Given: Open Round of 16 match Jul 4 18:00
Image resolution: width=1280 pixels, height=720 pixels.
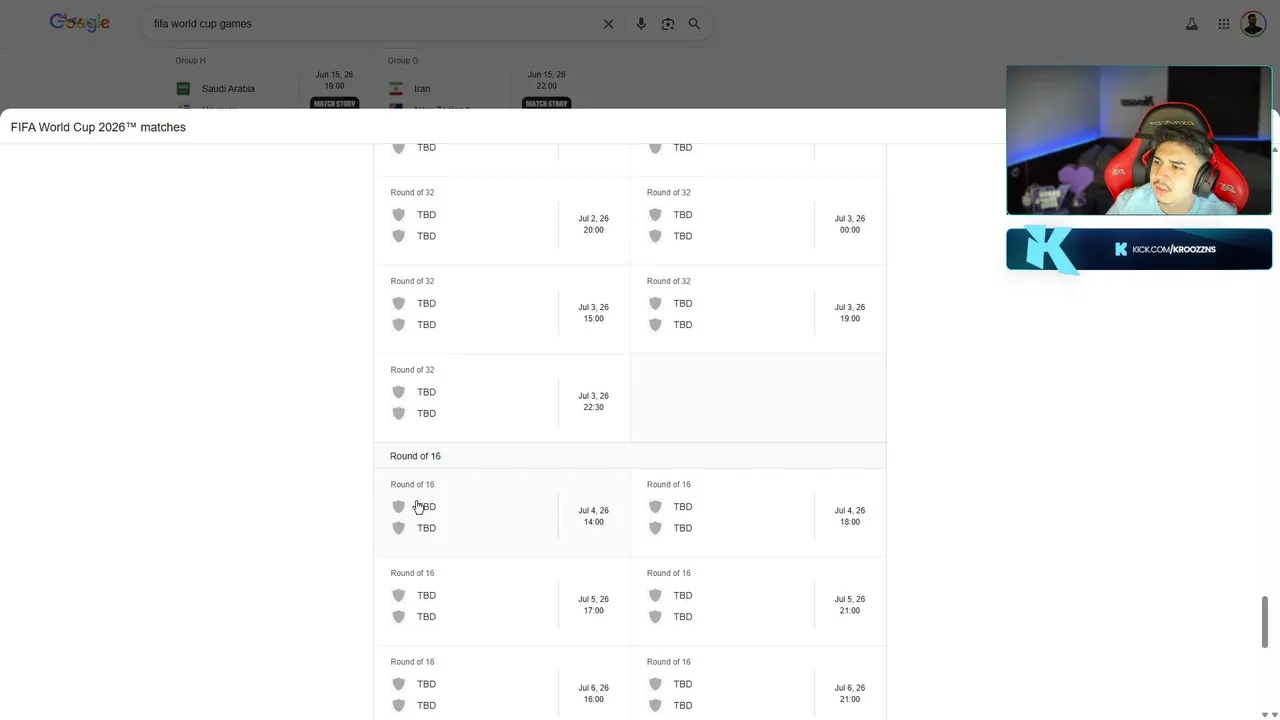Looking at the screenshot, I should point(757,516).
